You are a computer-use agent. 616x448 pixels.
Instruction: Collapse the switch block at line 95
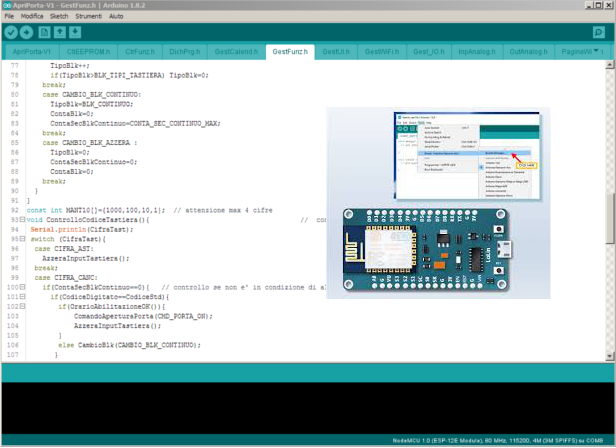point(22,239)
